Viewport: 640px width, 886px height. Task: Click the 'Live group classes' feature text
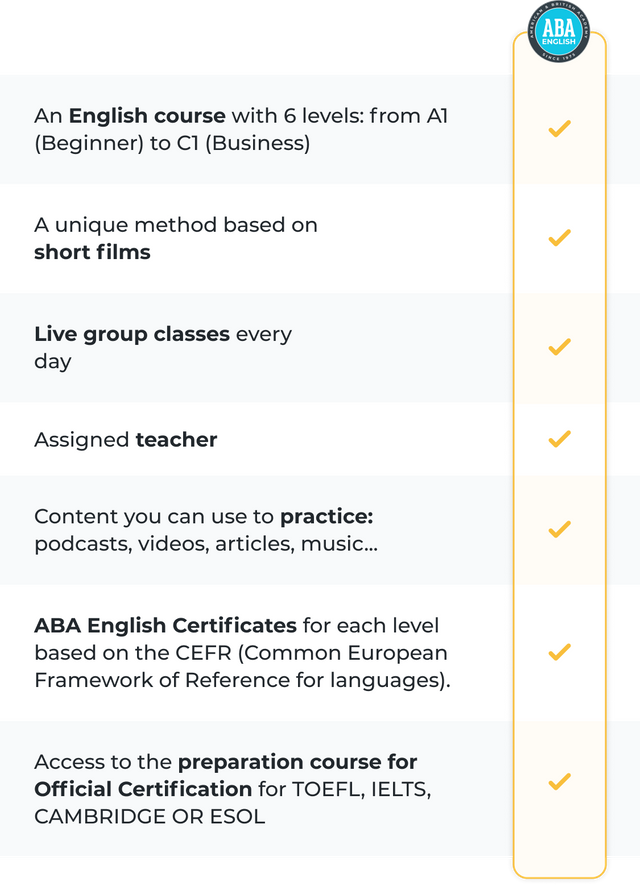(132, 335)
